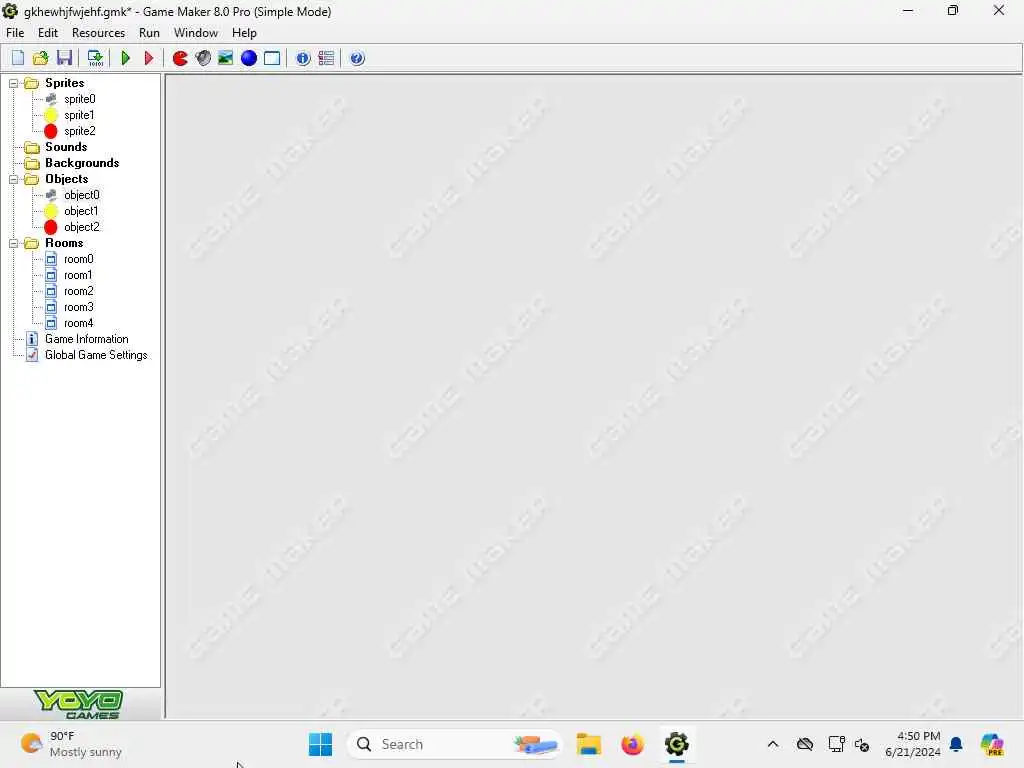Run in debug mode with the red arrow
Image resolution: width=1024 pixels, height=768 pixels.
point(149,58)
